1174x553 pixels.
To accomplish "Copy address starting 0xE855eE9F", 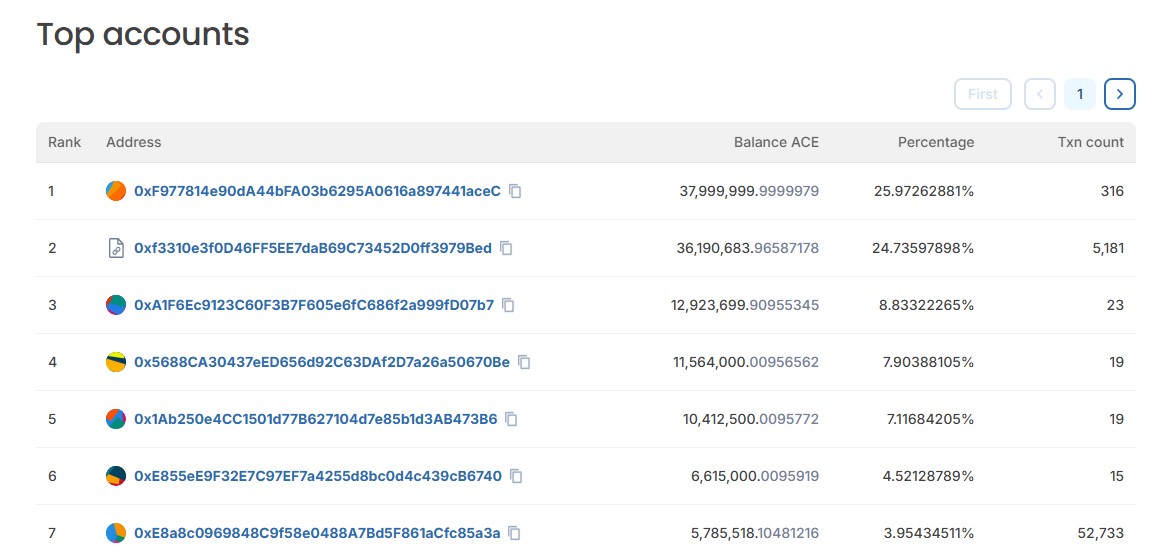I will coord(516,476).
